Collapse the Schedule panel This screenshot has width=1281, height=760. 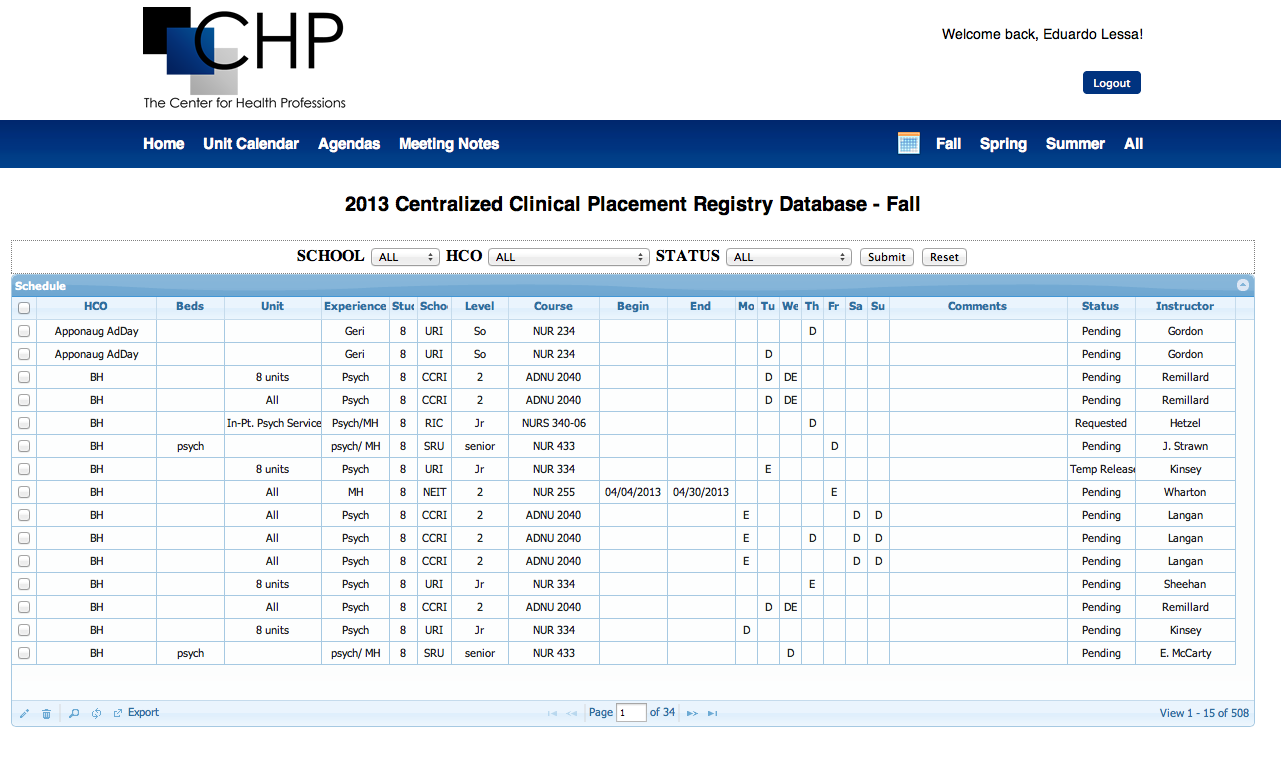pyautogui.click(x=1243, y=285)
